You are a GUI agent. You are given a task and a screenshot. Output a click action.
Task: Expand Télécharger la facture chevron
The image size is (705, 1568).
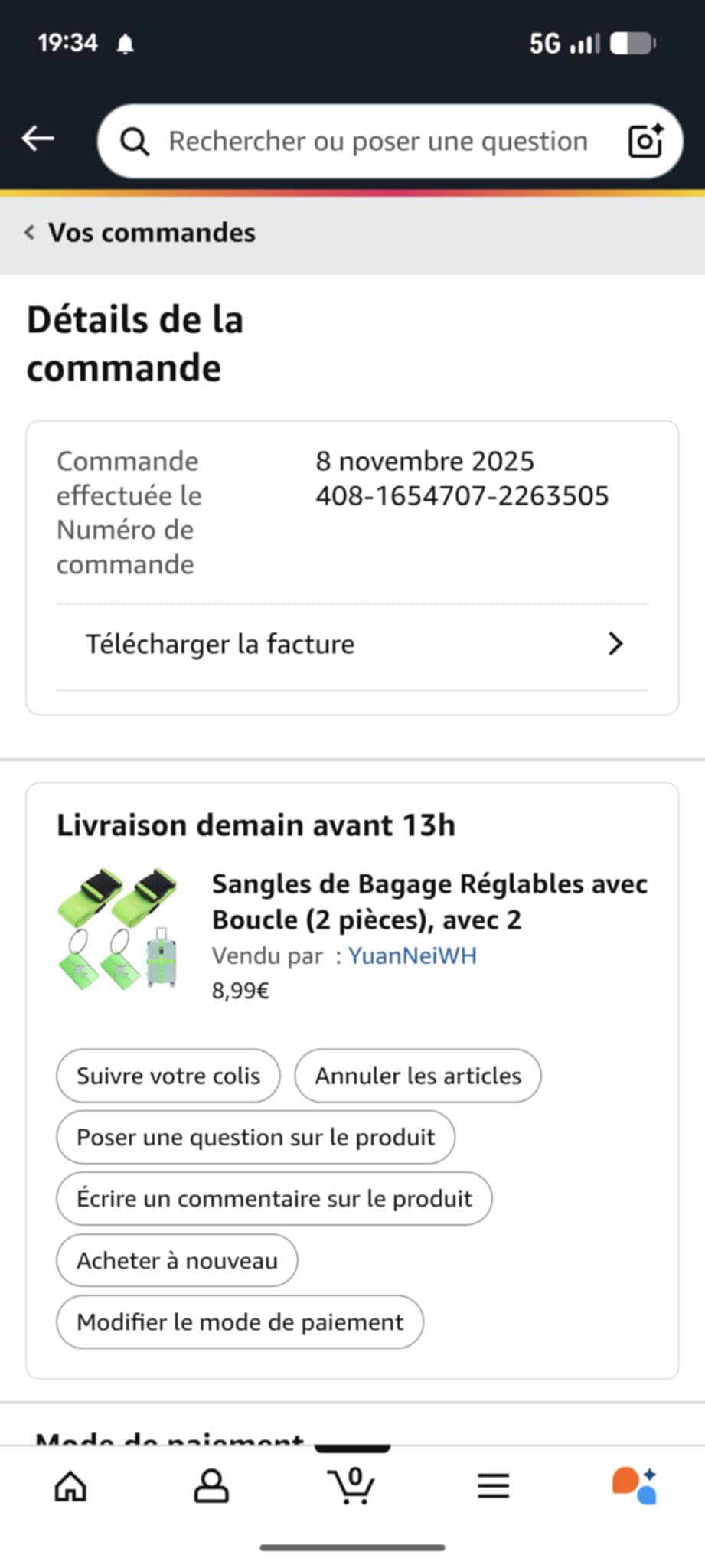(x=615, y=644)
